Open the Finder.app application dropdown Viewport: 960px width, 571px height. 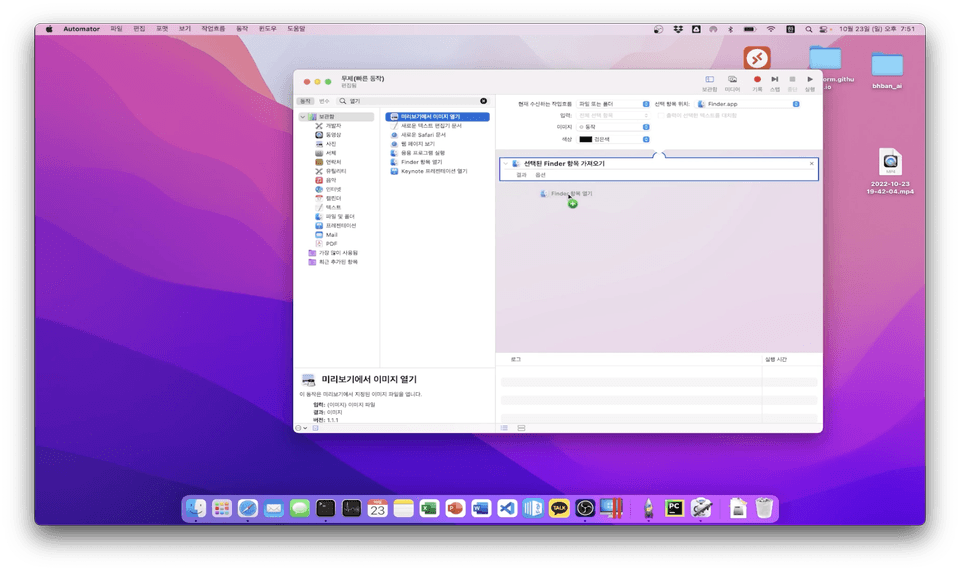tap(748, 104)
